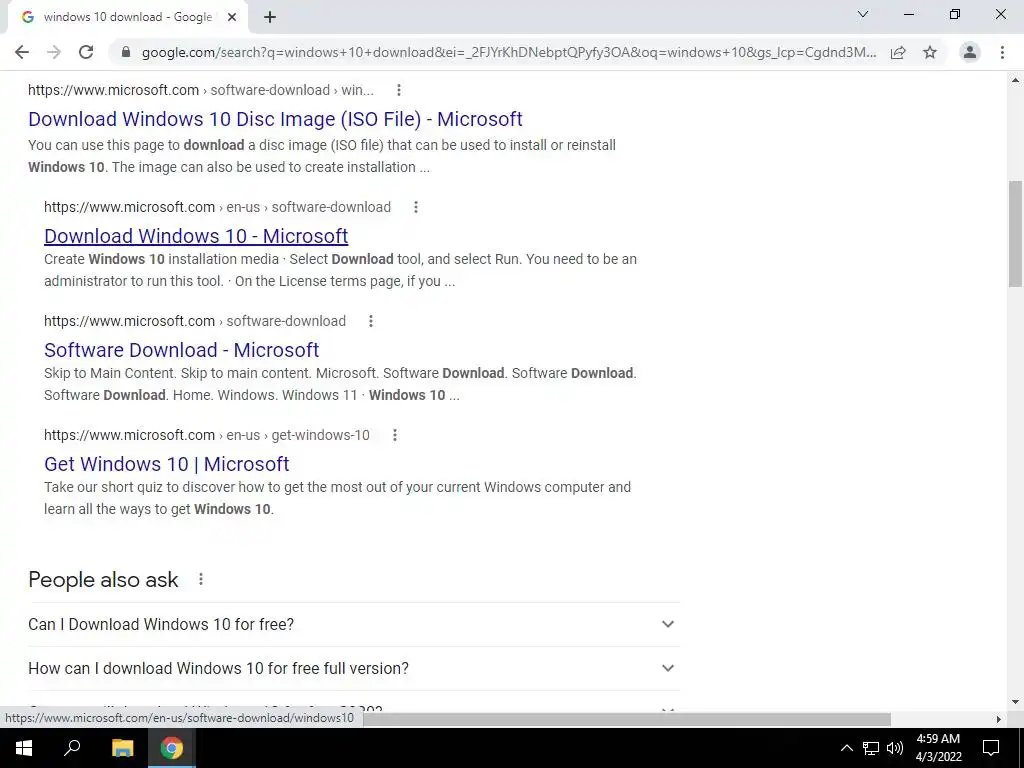The height and width of the screenshot is (768, 1024).
Task: Bookmark this page with the star icon
Action: tap(930, 52)
